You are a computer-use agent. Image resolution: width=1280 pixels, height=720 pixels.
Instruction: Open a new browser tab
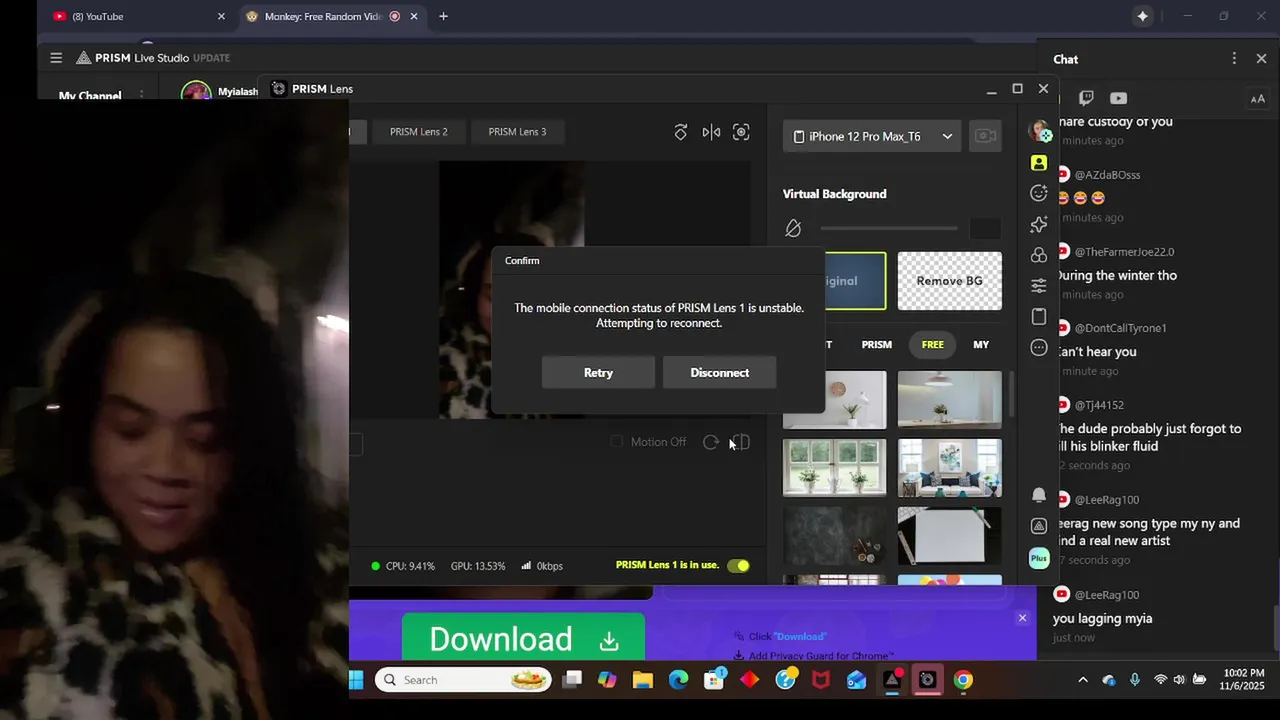[x=443, y=16]
